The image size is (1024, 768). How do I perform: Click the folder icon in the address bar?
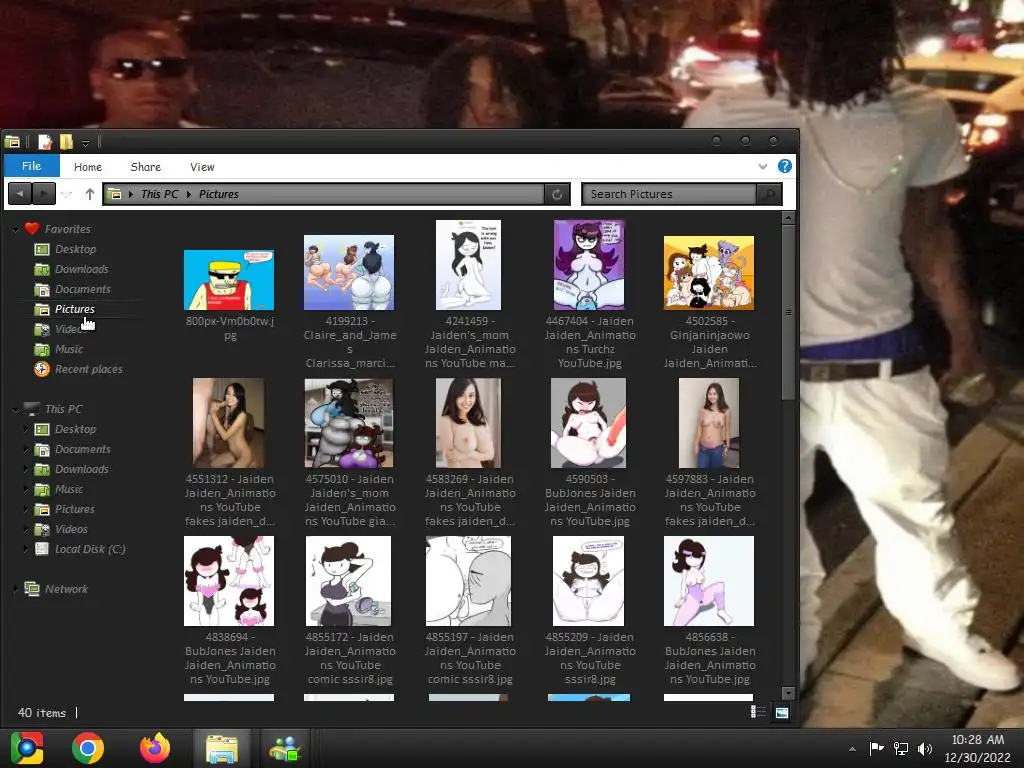point(114,194)
